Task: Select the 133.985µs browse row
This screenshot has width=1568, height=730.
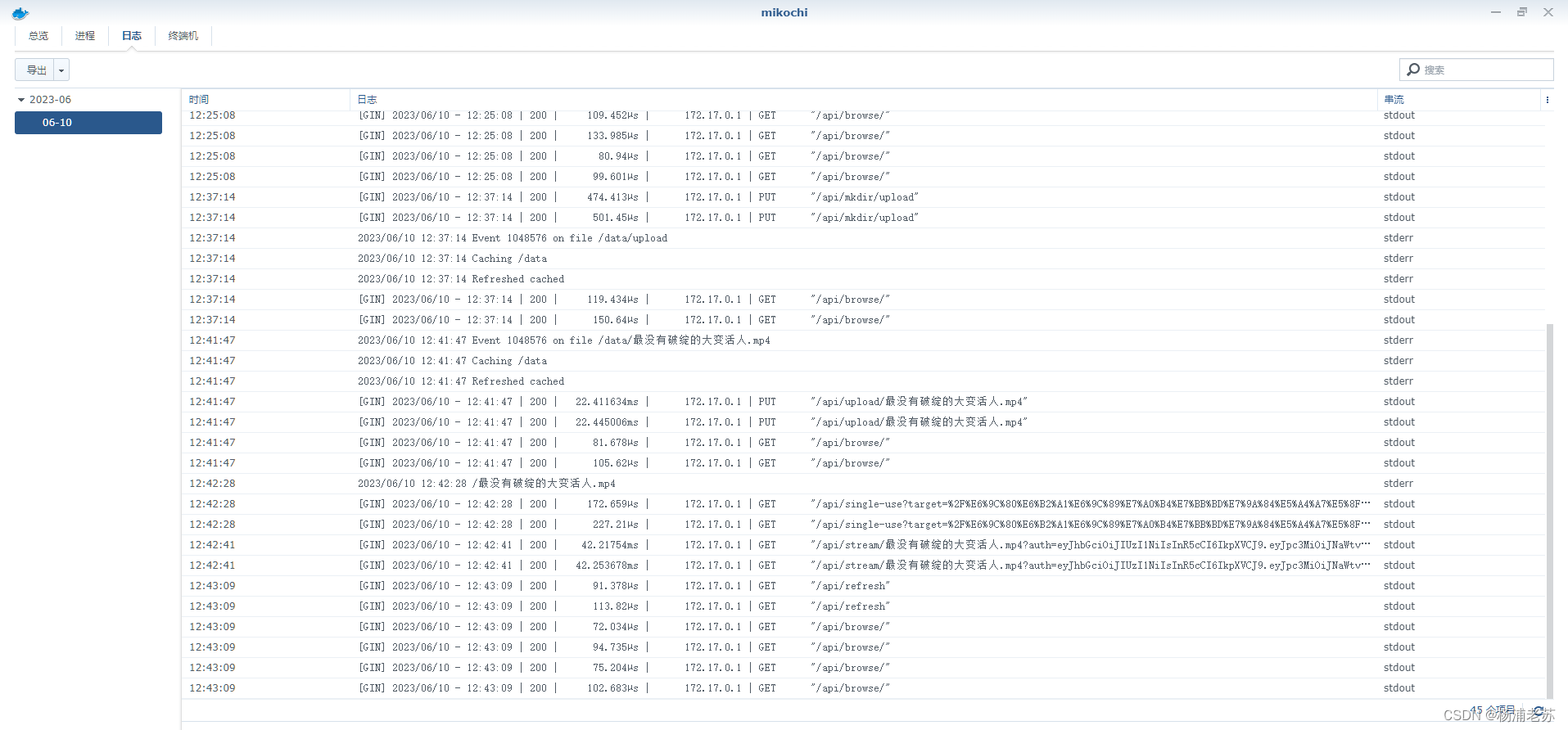Action: [863, 136]
